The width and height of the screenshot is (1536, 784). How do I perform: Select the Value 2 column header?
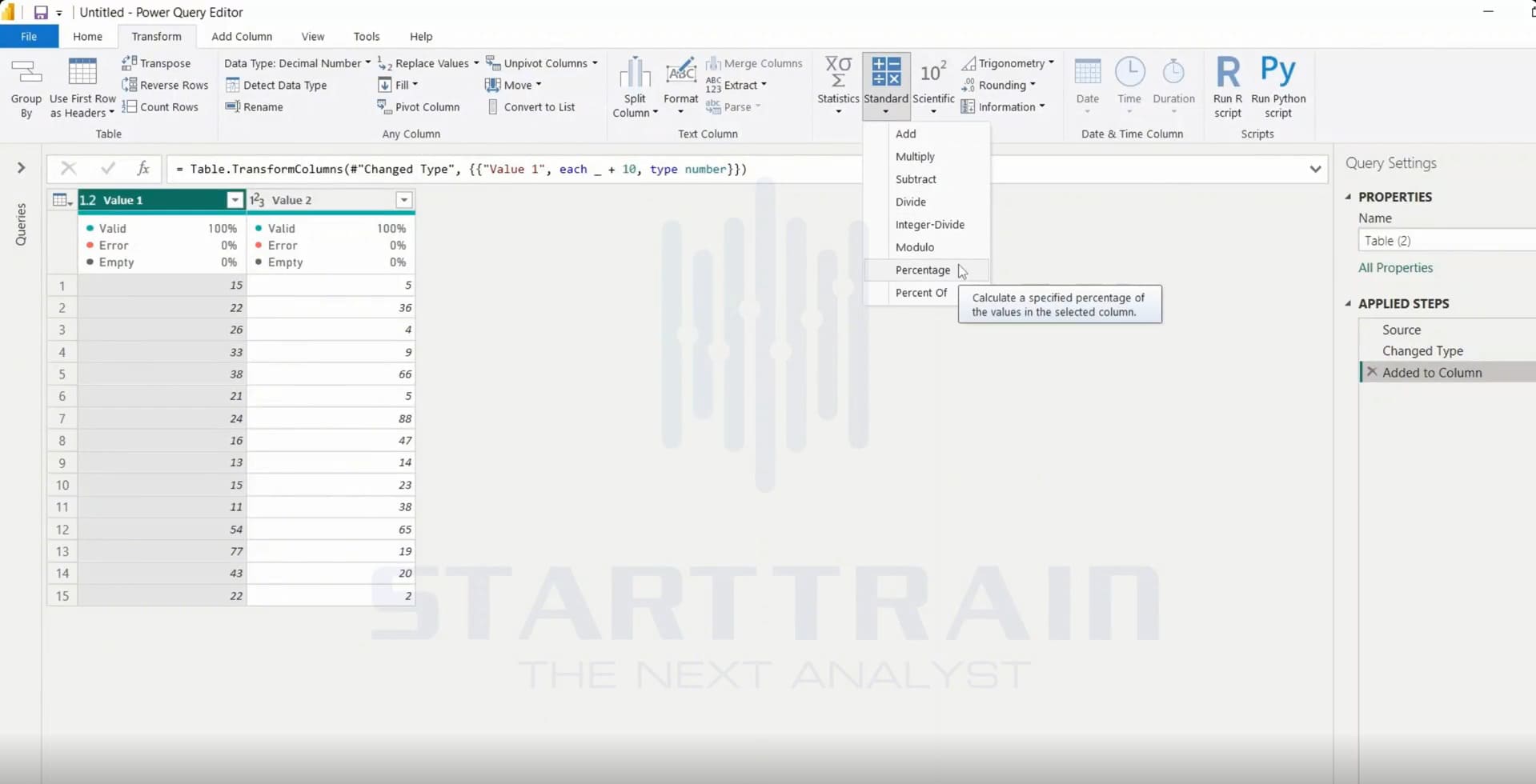(331, 200)
